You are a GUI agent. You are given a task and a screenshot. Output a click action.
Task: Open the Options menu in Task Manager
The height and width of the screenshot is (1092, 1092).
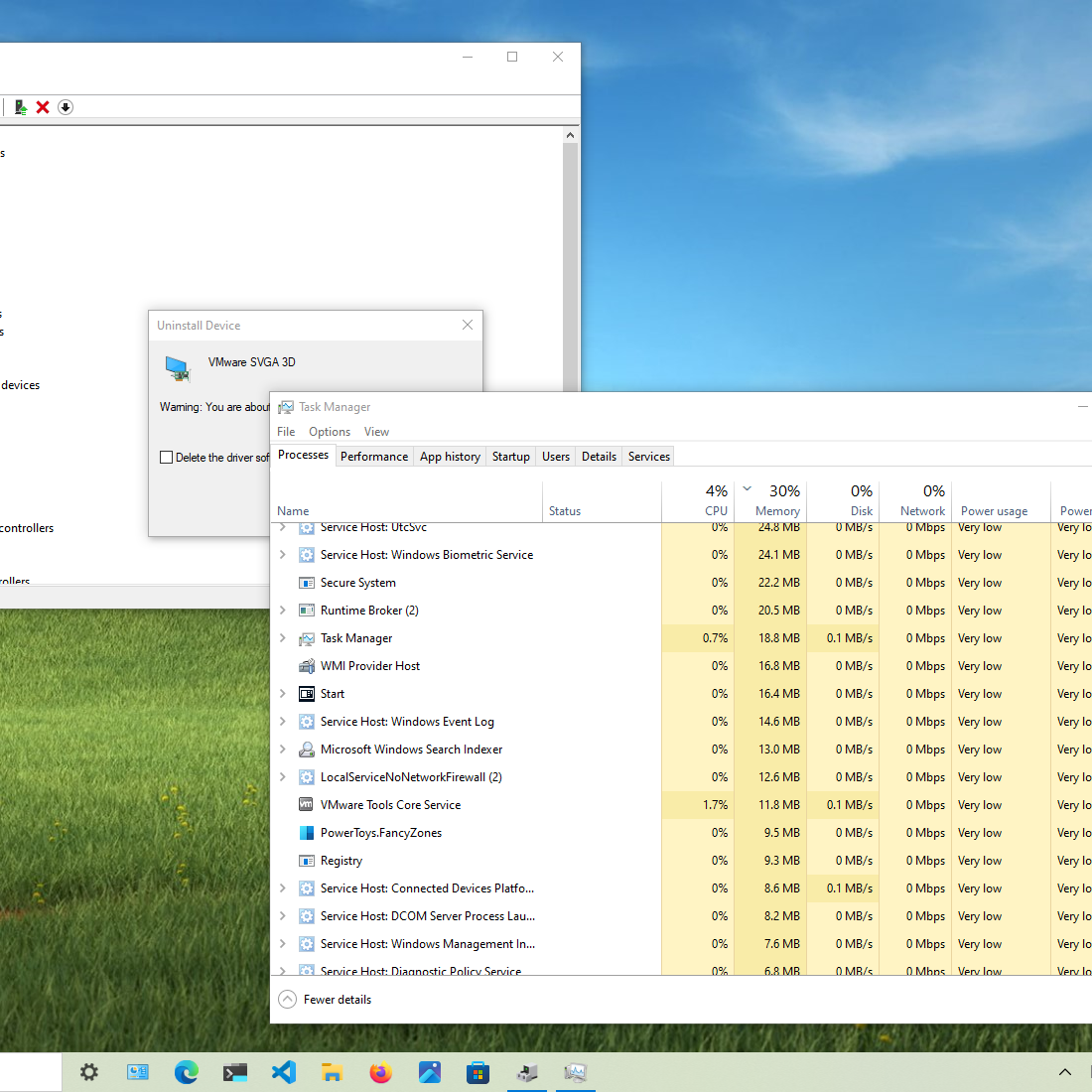point(329,431)
